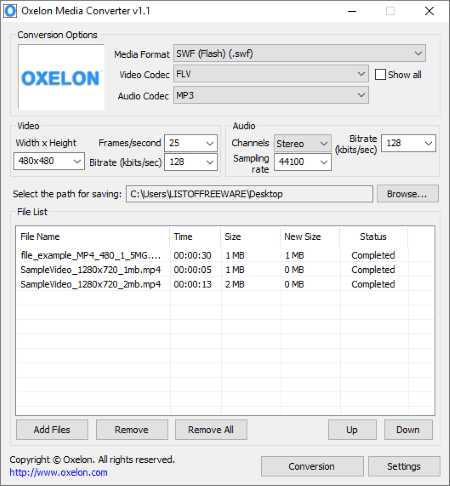The image size is (450, 486).
Task: Click the Remove button
Action: pos(132,430)
